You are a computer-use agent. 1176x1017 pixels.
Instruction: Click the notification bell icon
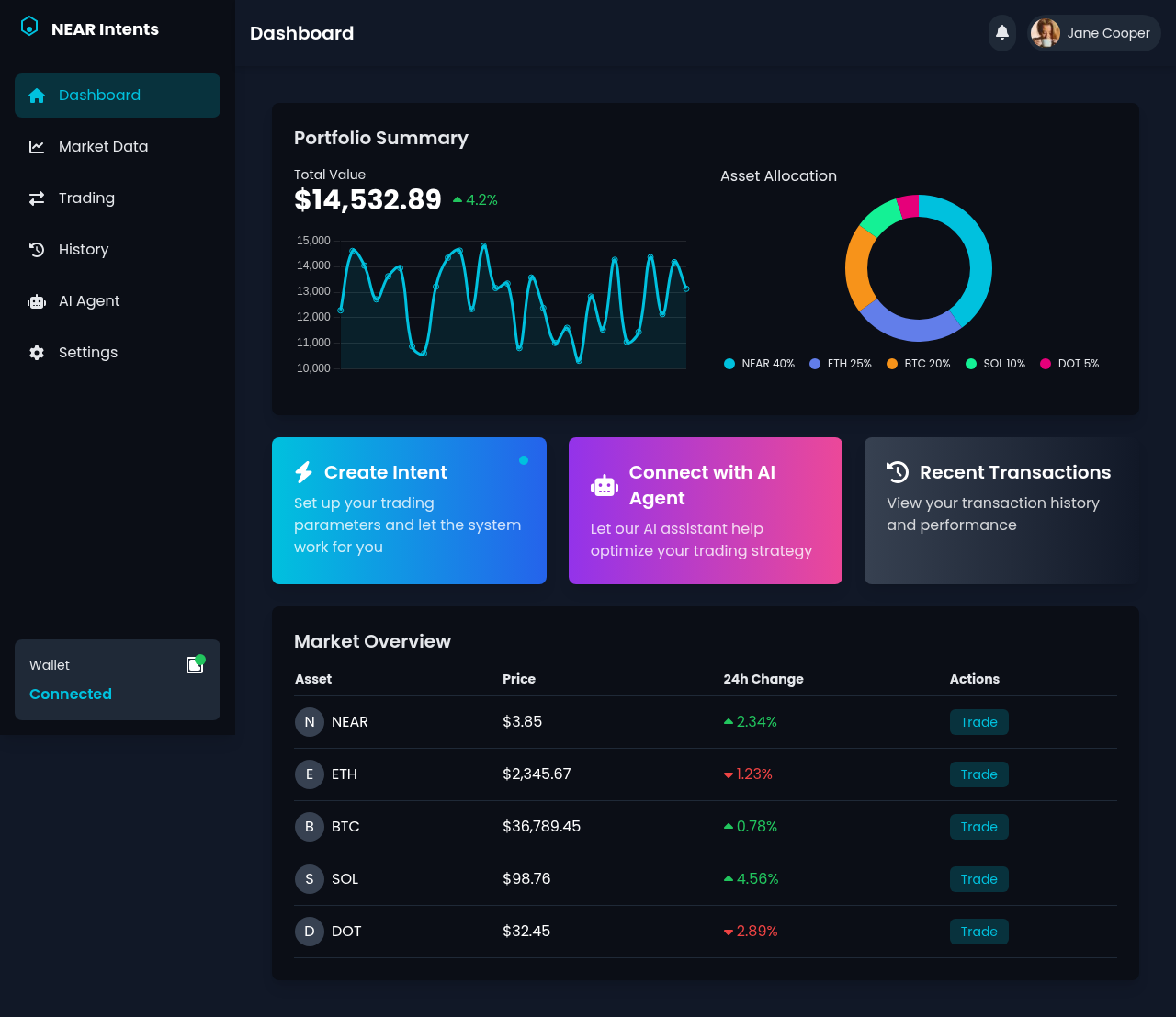[1001, 33]
